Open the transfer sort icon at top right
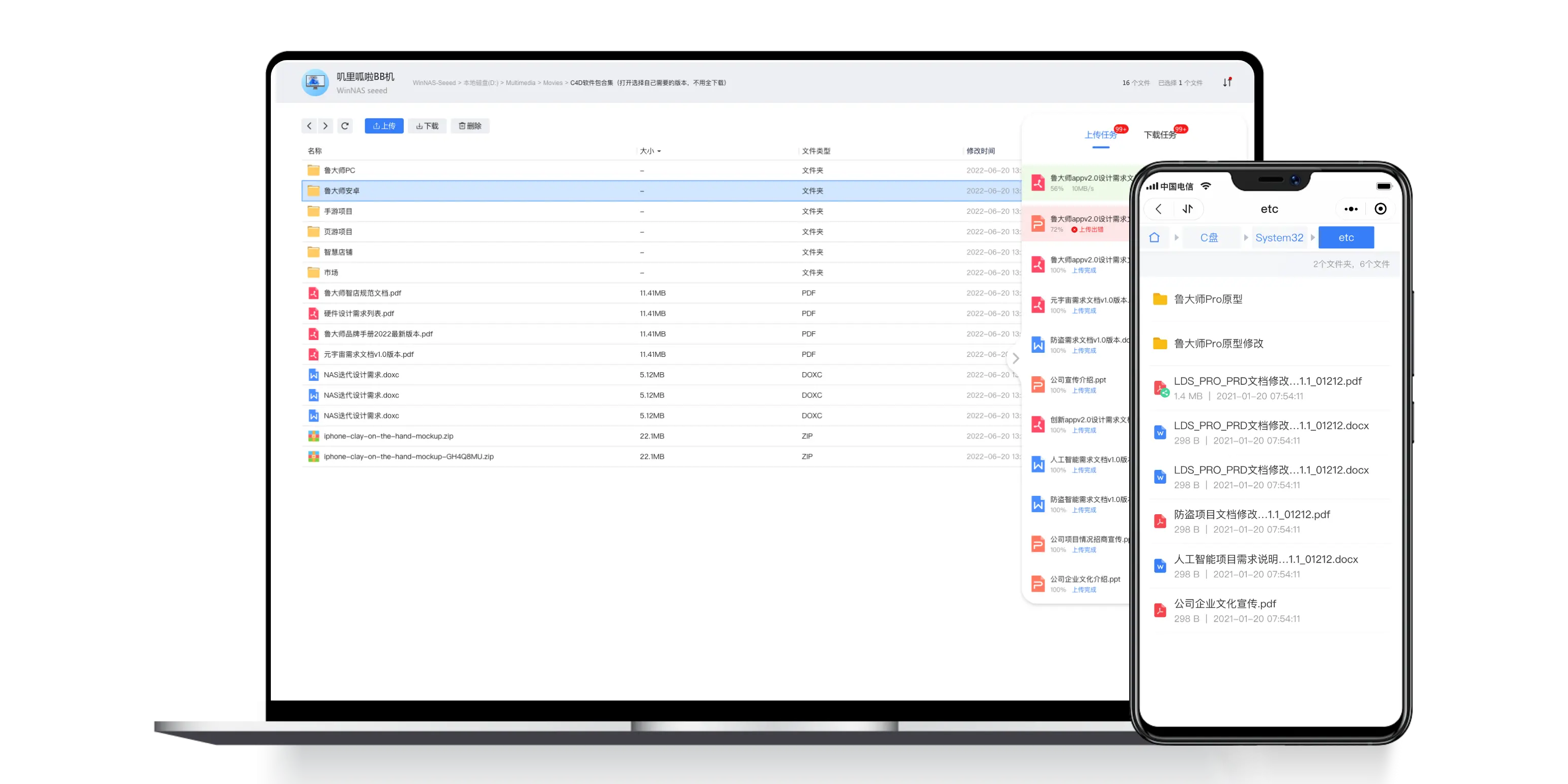 pos(1227,82)
